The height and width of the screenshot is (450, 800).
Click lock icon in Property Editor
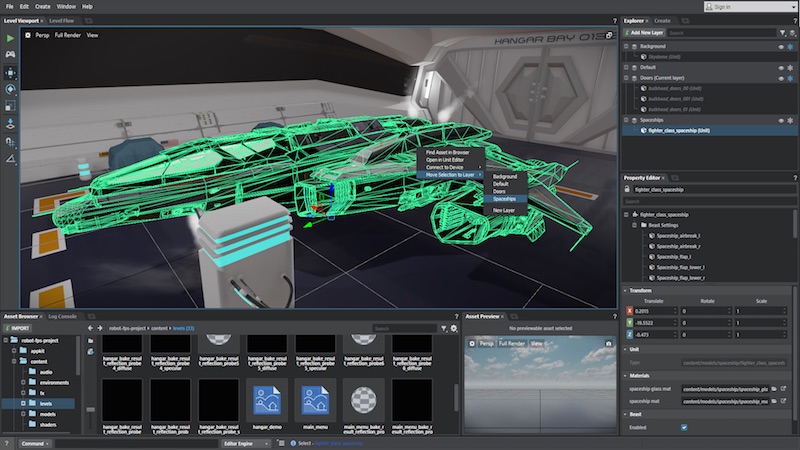click(x=627, y=189)
